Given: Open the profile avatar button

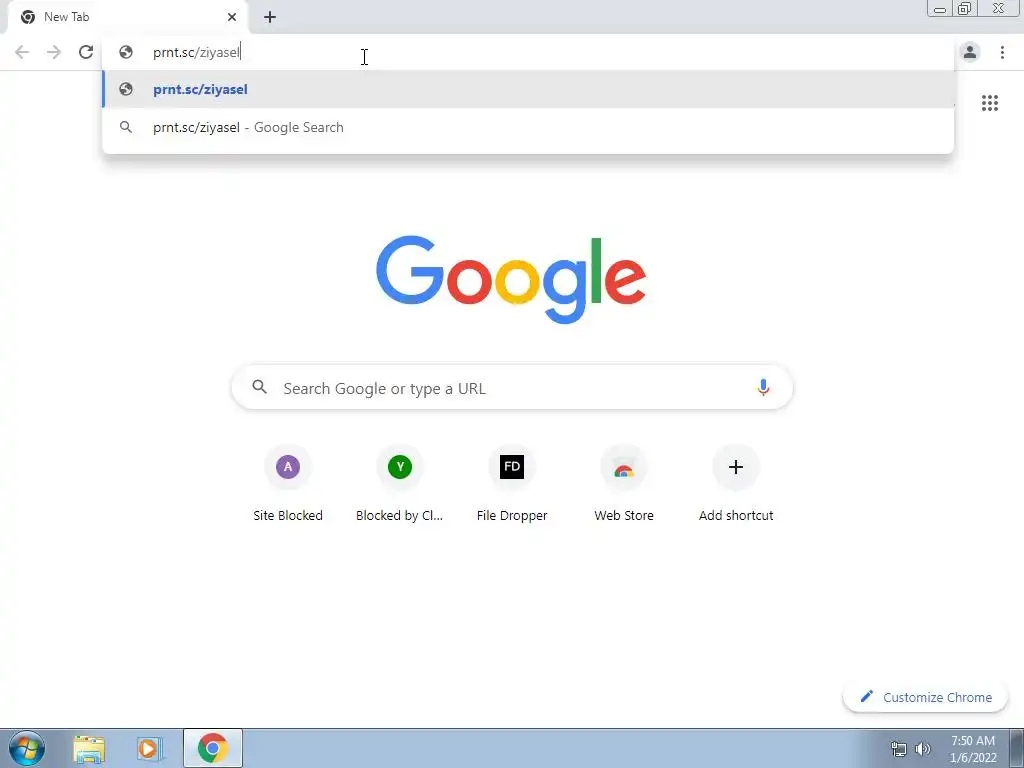Looking at the screenshot, I should tap(970, 52).
